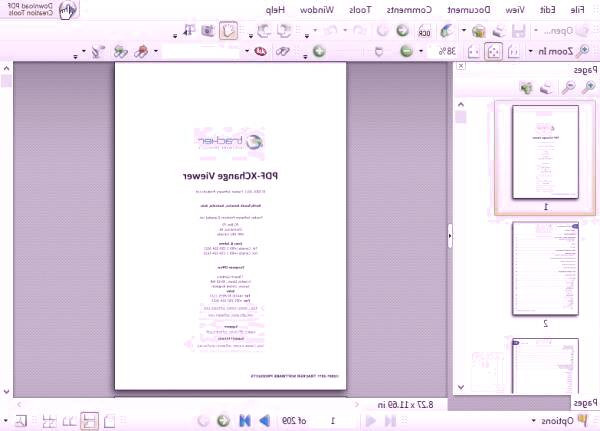Open the Edit menu

[x=547, y=10]
